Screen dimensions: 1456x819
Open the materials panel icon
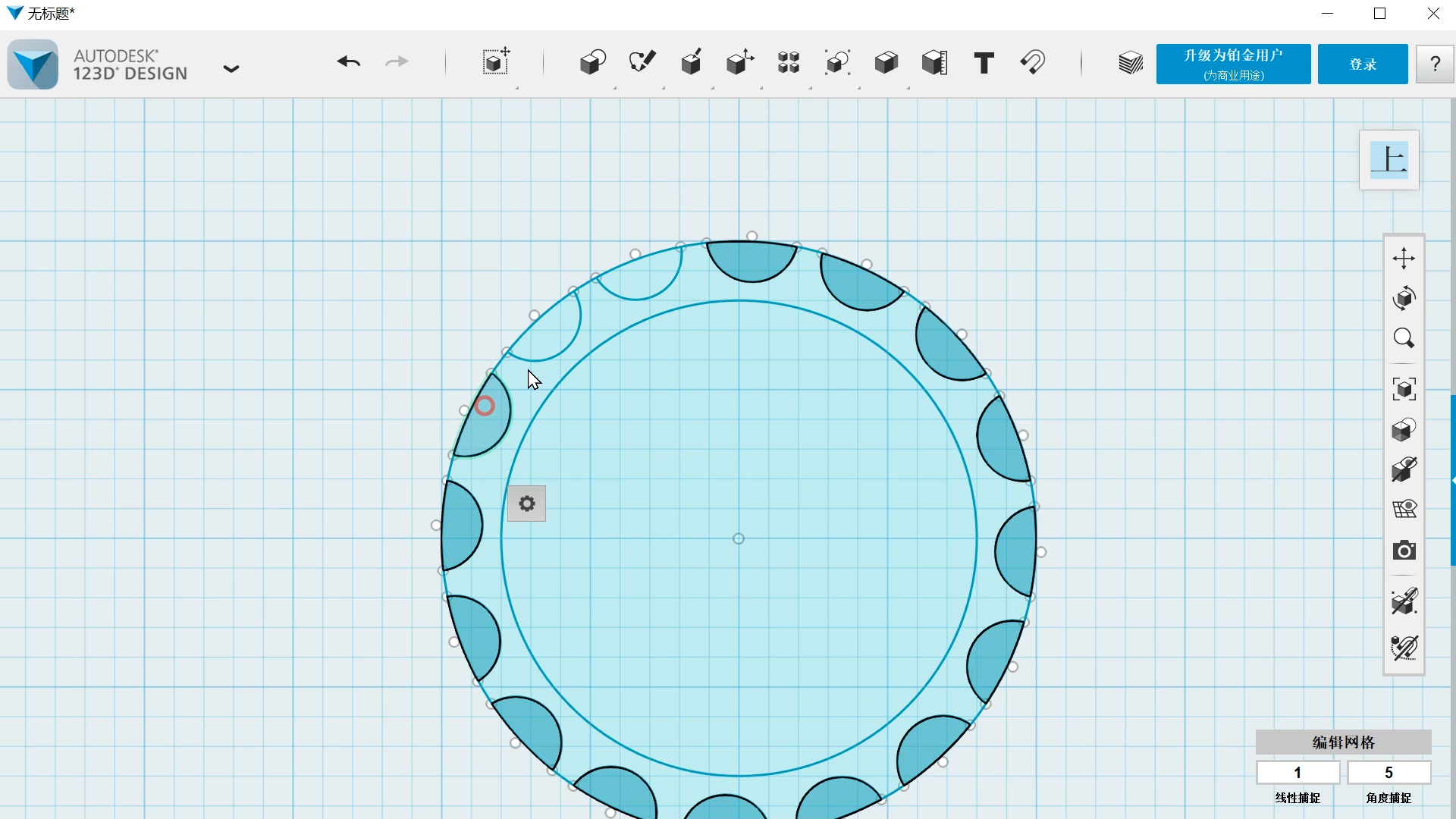pyautogui.click(x=1130, y=63)
